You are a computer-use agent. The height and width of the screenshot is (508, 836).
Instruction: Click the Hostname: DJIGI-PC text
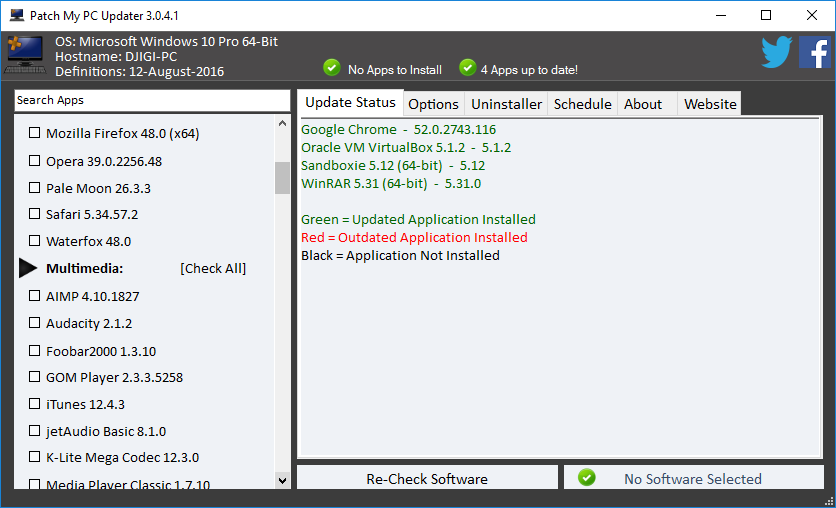coord(116,57)
